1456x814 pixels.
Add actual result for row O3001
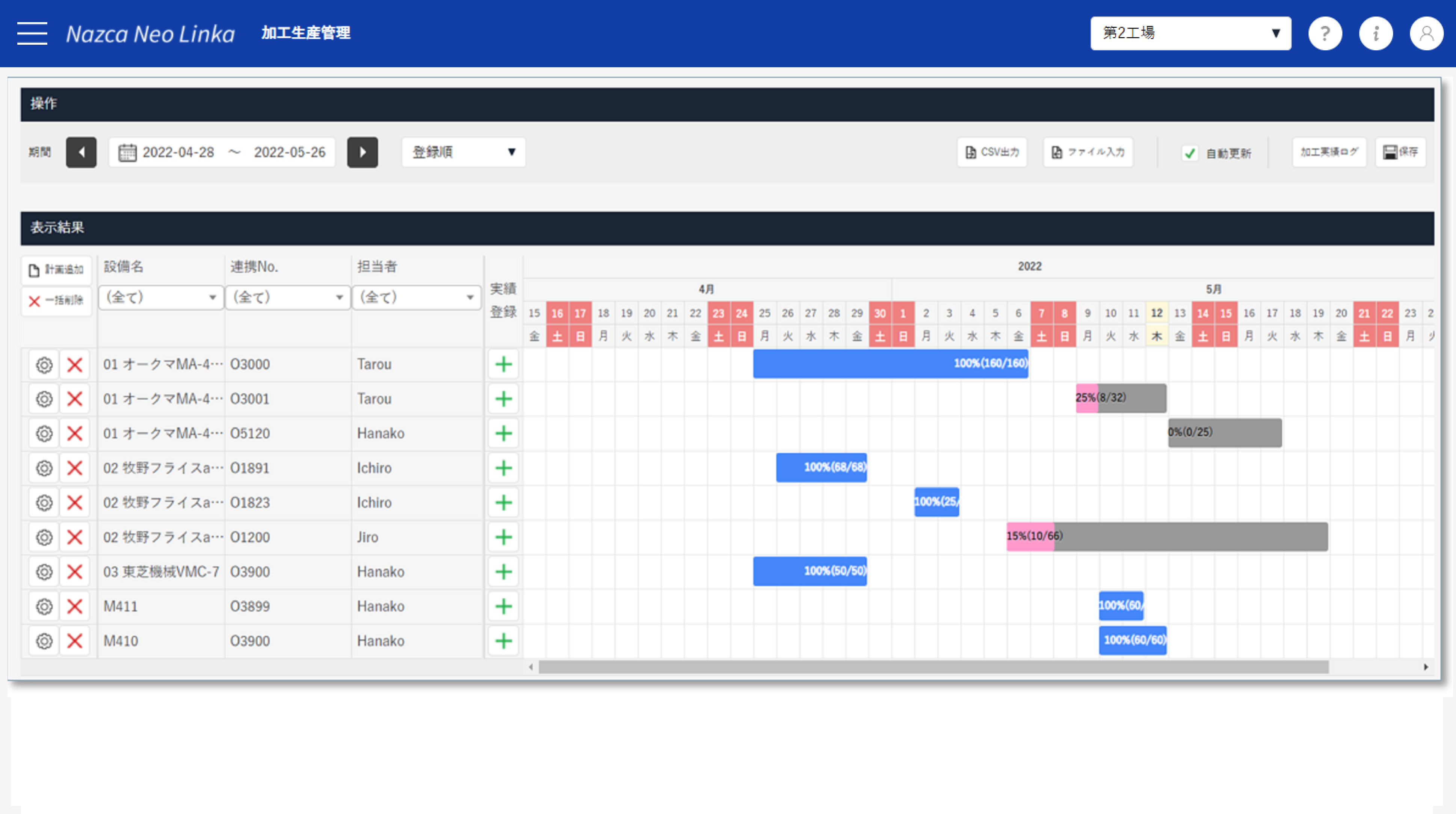[503, 399]
